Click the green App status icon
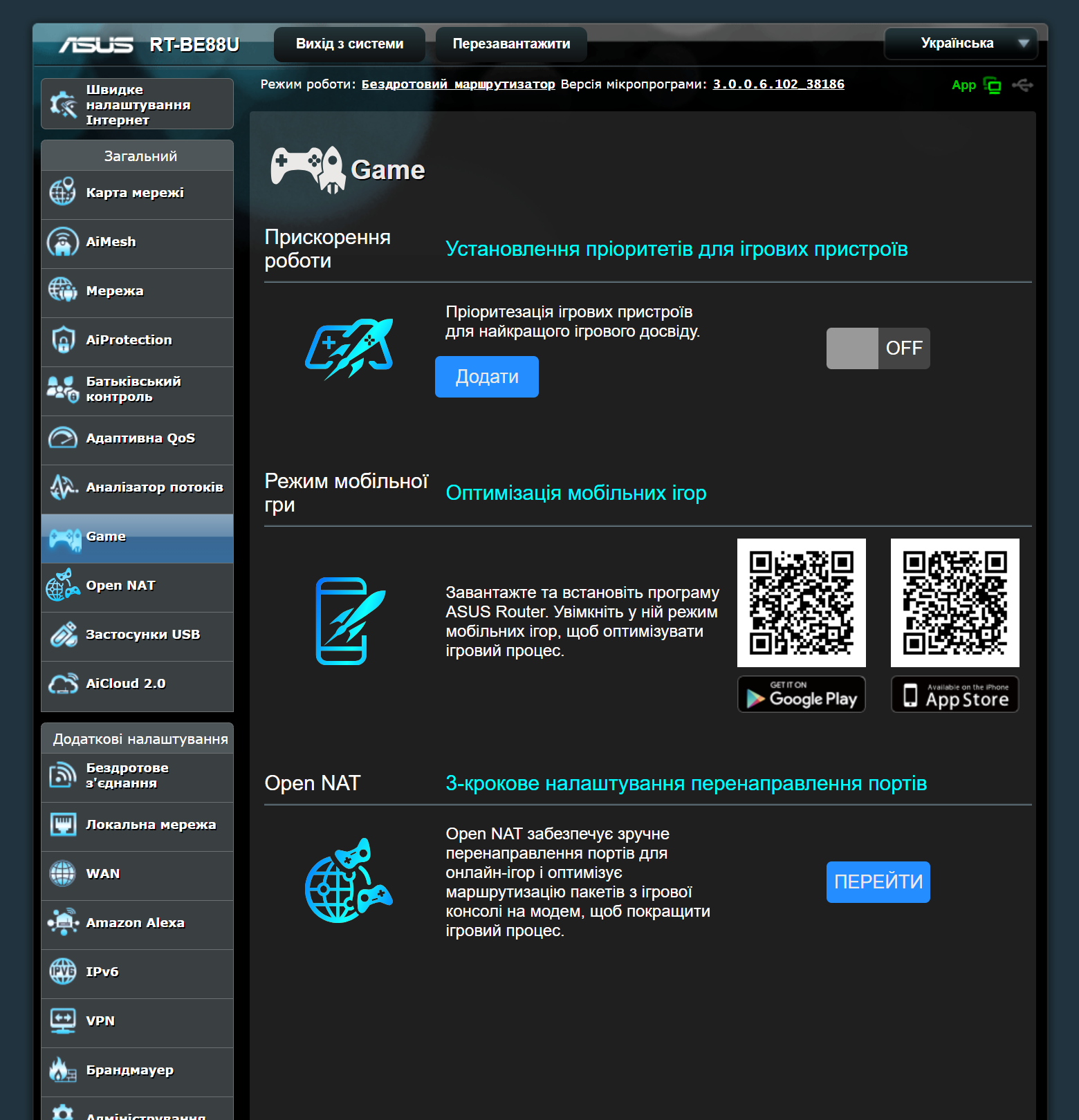Viewport: 1079px width, 1120px height. 993,85
